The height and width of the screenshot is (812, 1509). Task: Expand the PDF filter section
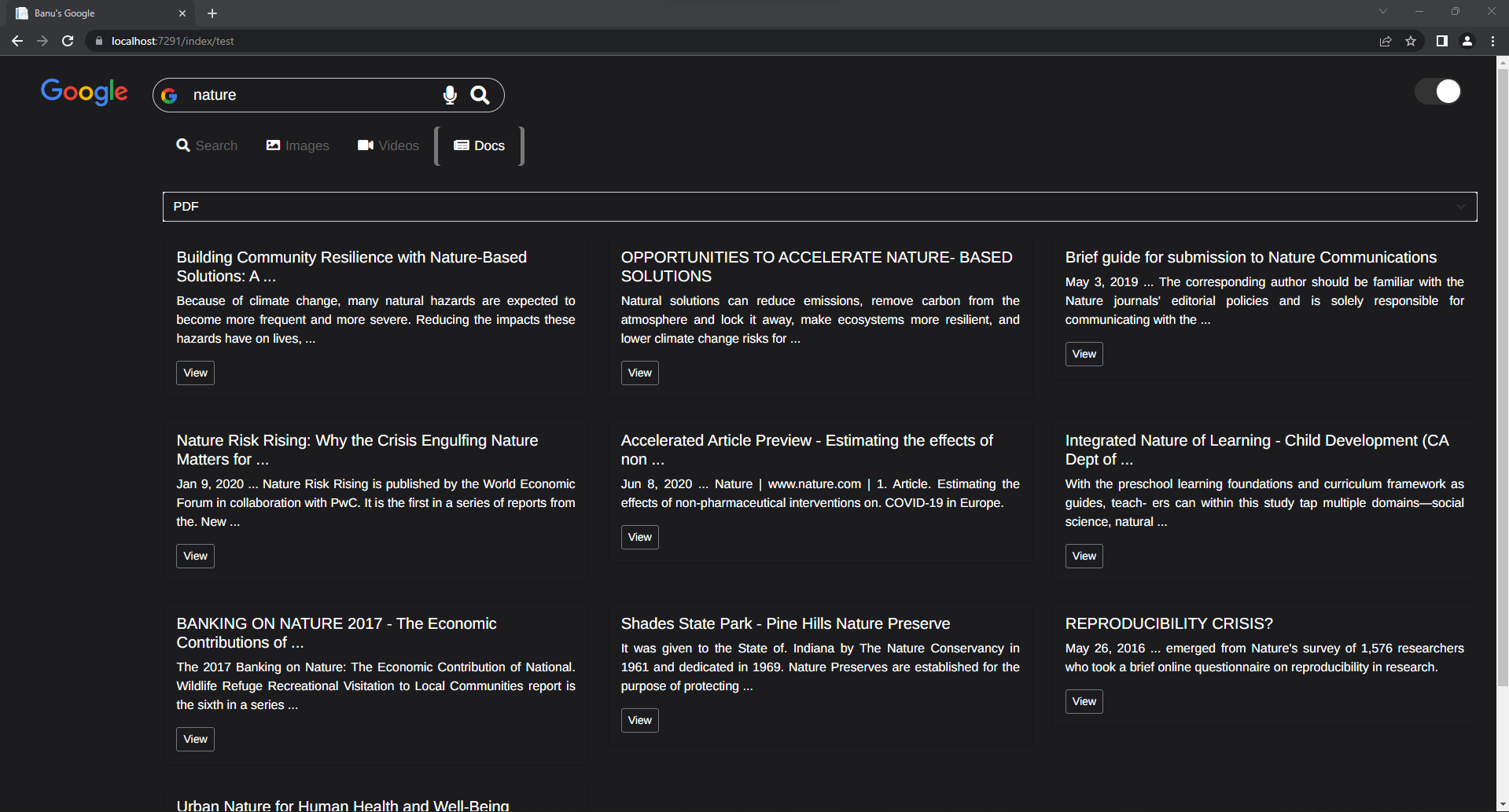coord(1460,206)
